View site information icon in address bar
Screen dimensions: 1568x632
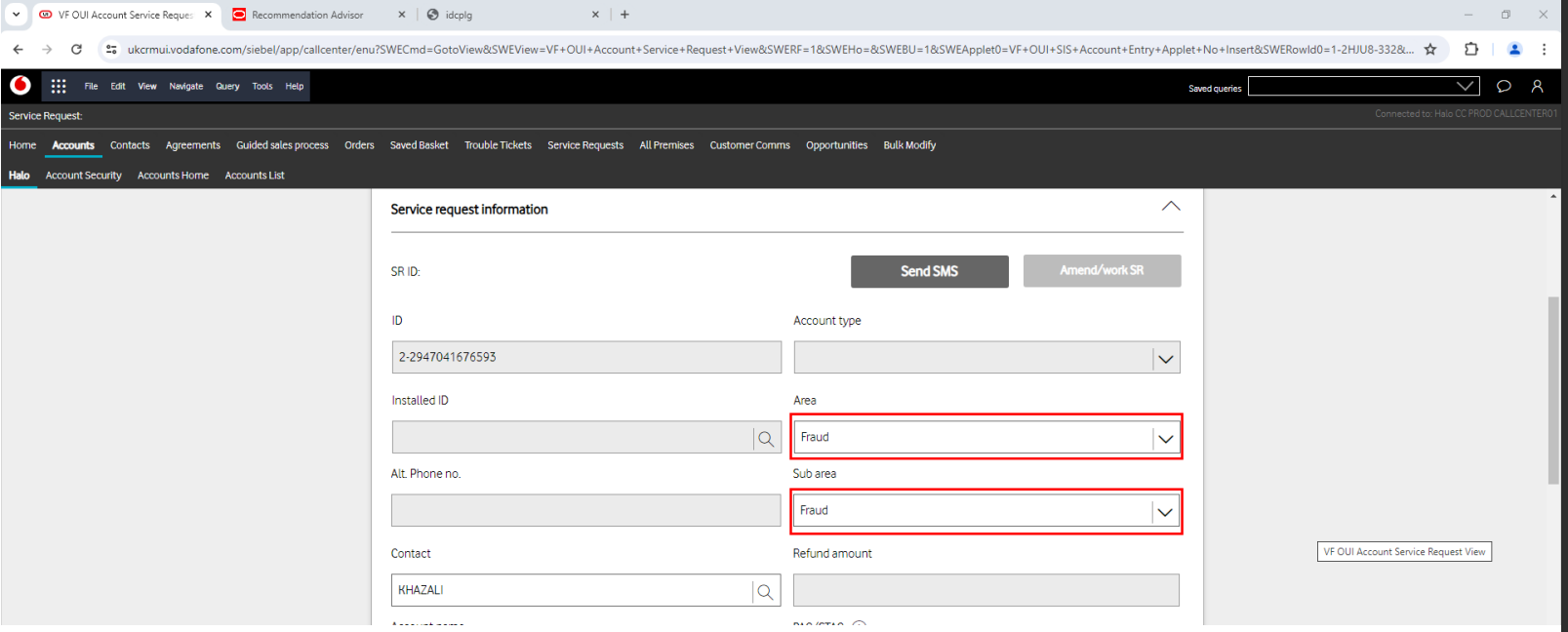tap(111, 49)
